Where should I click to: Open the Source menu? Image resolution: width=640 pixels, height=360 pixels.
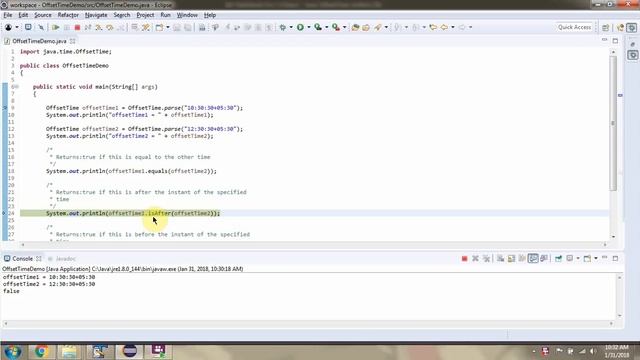pos(43,15)
